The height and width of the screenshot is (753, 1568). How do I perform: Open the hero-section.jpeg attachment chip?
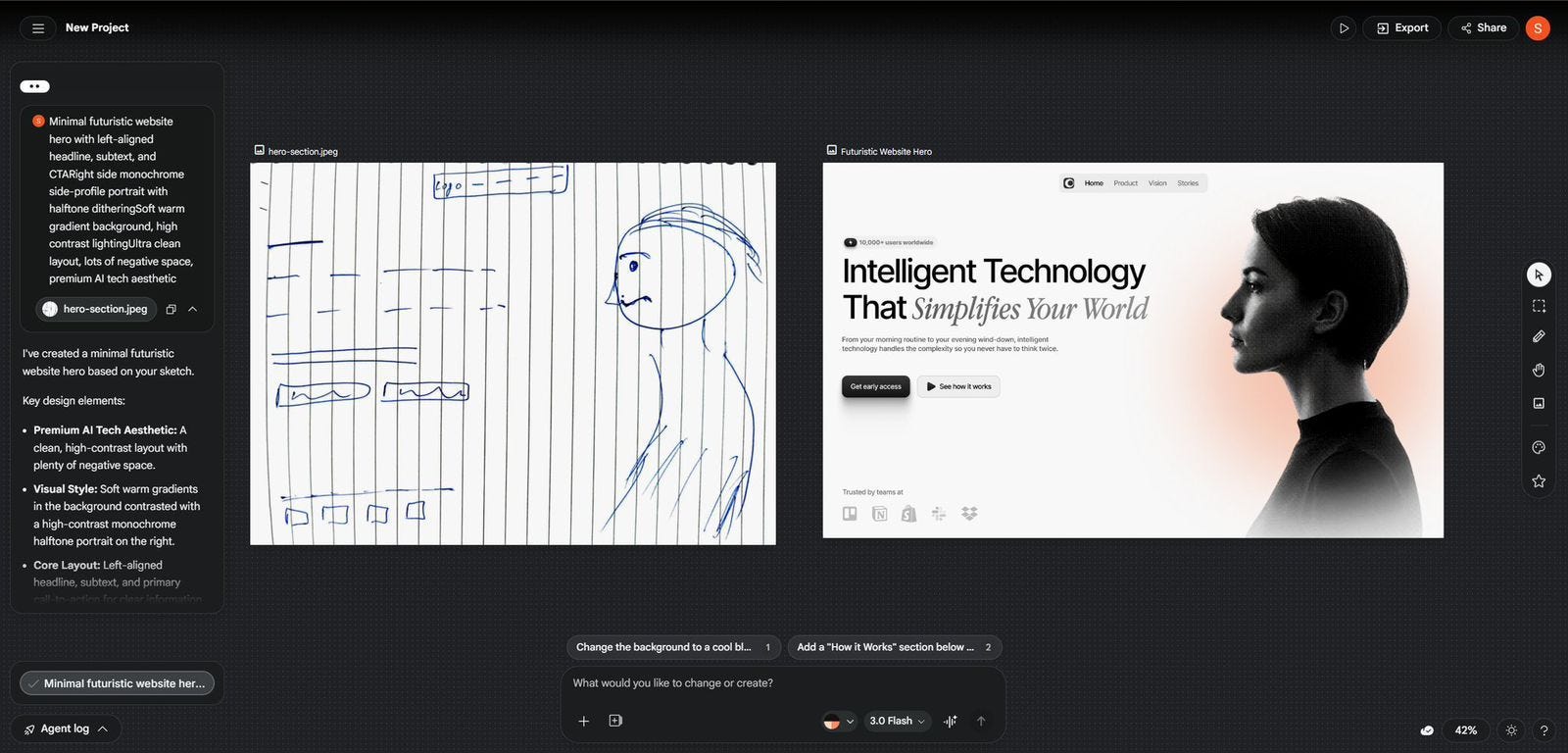tap(96, 309)
